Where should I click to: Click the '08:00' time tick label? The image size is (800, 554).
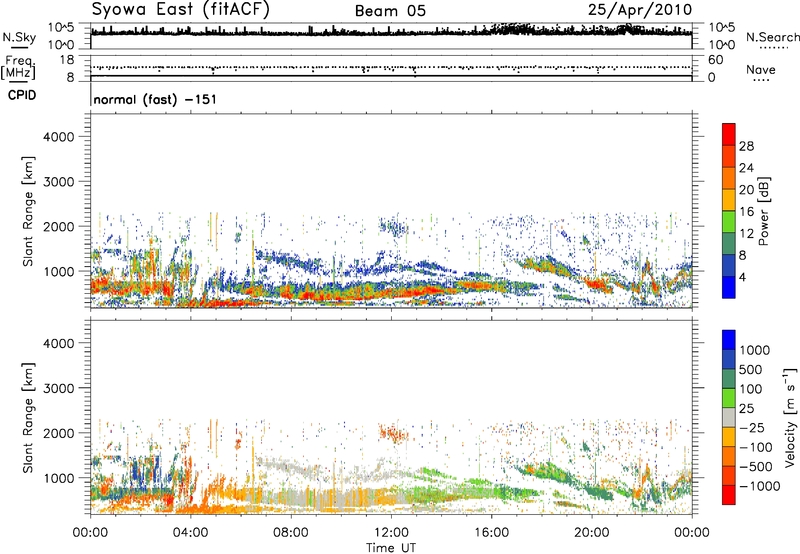(x=291, y=533)
